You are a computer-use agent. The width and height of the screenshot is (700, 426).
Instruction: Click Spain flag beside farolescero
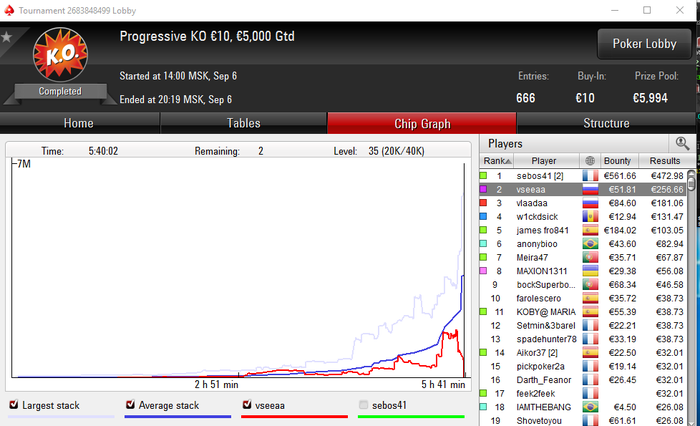point(590,298)
